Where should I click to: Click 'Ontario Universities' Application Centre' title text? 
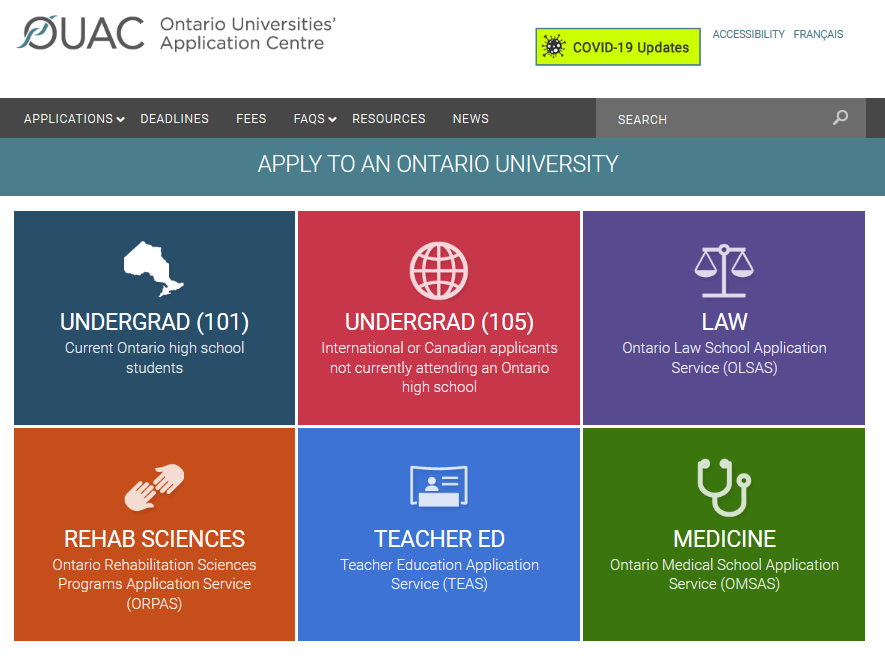248,33
